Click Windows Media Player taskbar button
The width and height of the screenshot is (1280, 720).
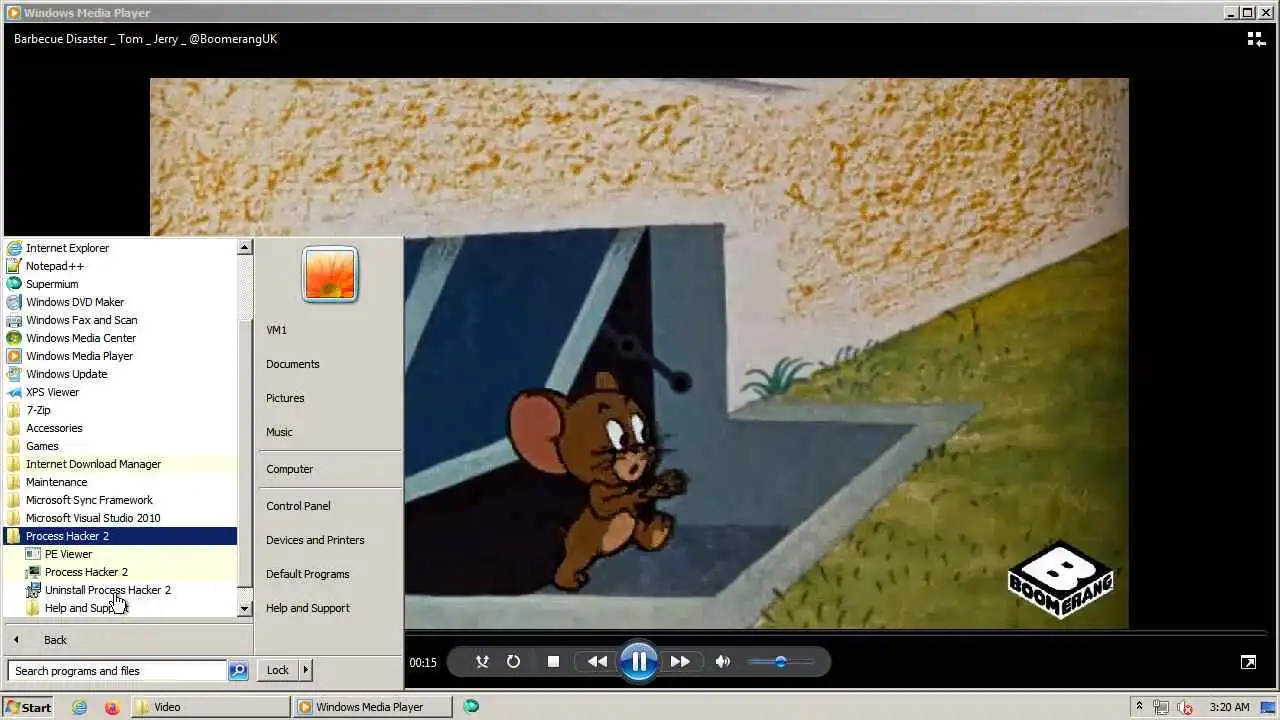(373, 707)
